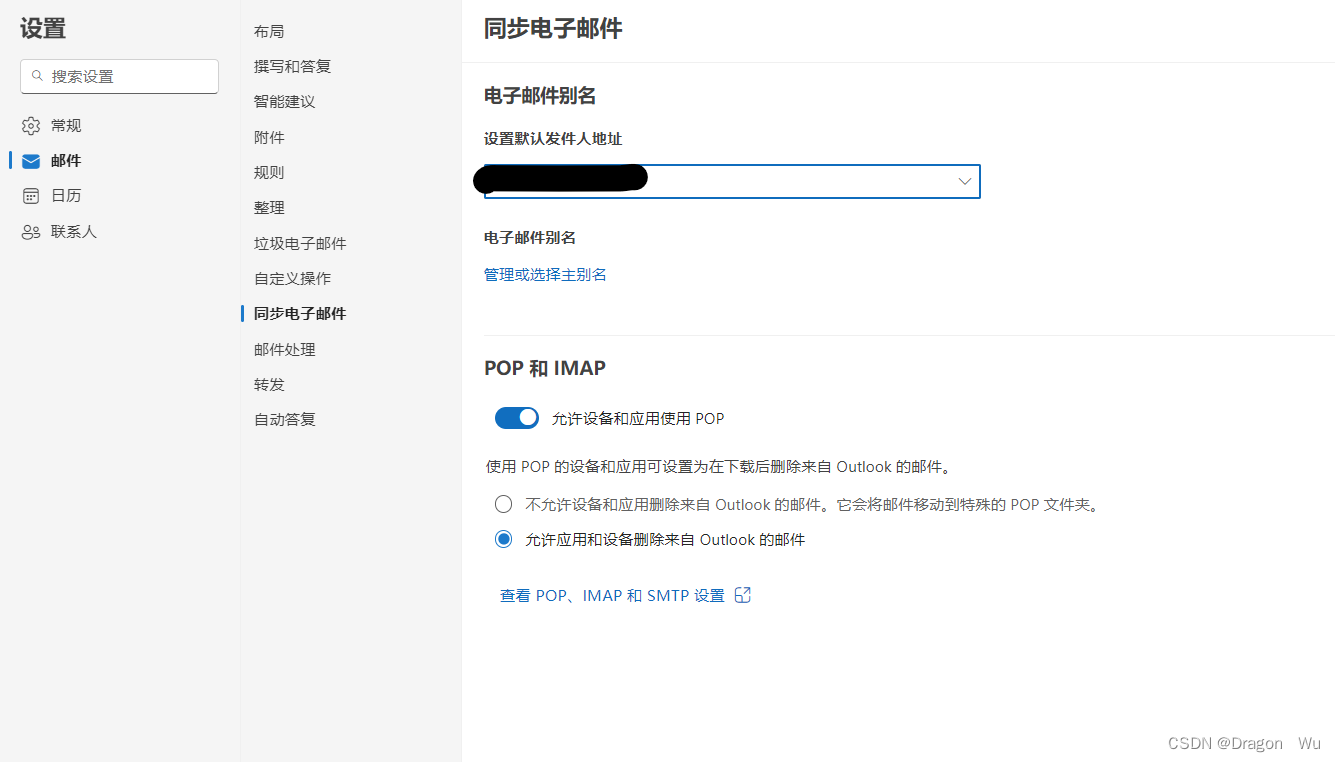Click the 设置 panel title

[x=43, y=29]
